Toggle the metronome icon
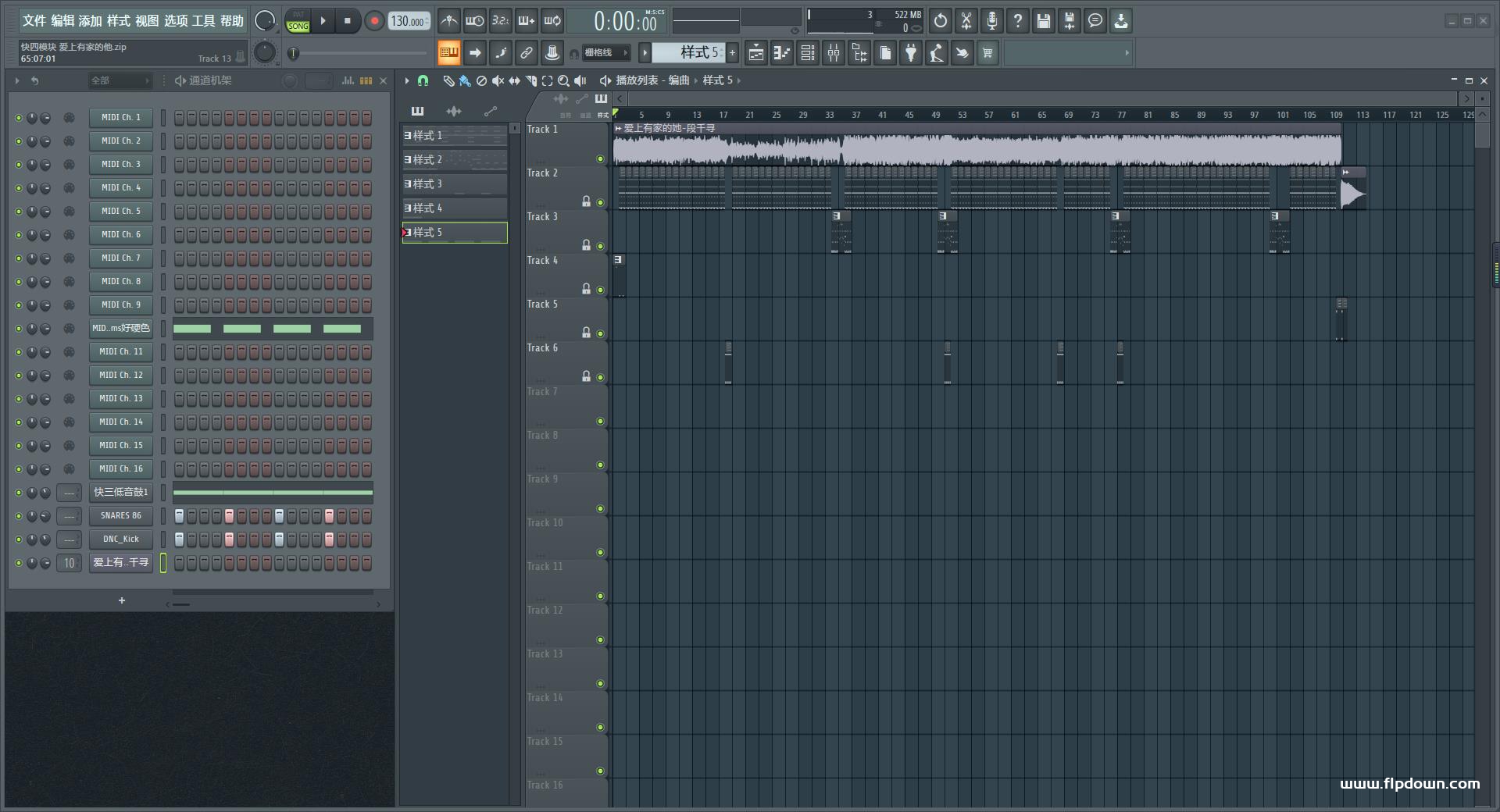This screenshot has width=1500, height=812. pos(448,21)
